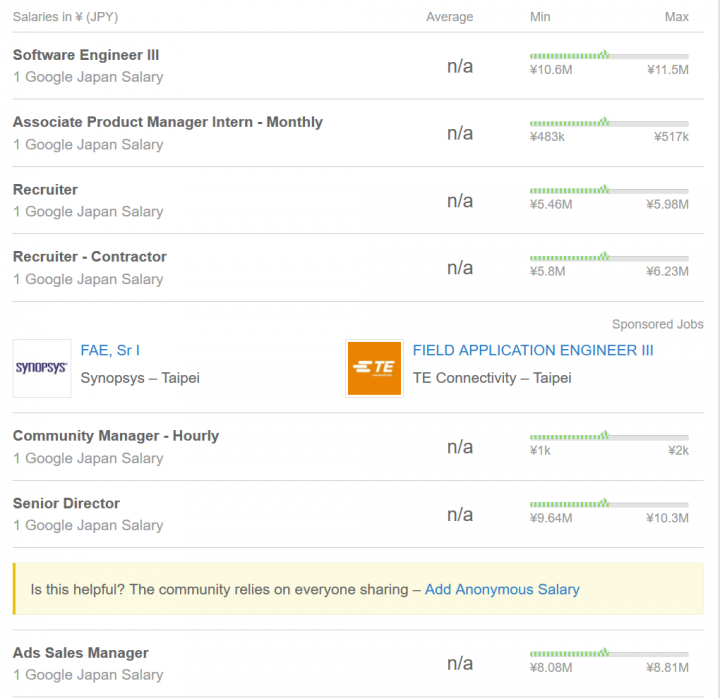Open Associate Product Manager Intern - Monthly entry
The image size is (720, 698).
(168, 122)
